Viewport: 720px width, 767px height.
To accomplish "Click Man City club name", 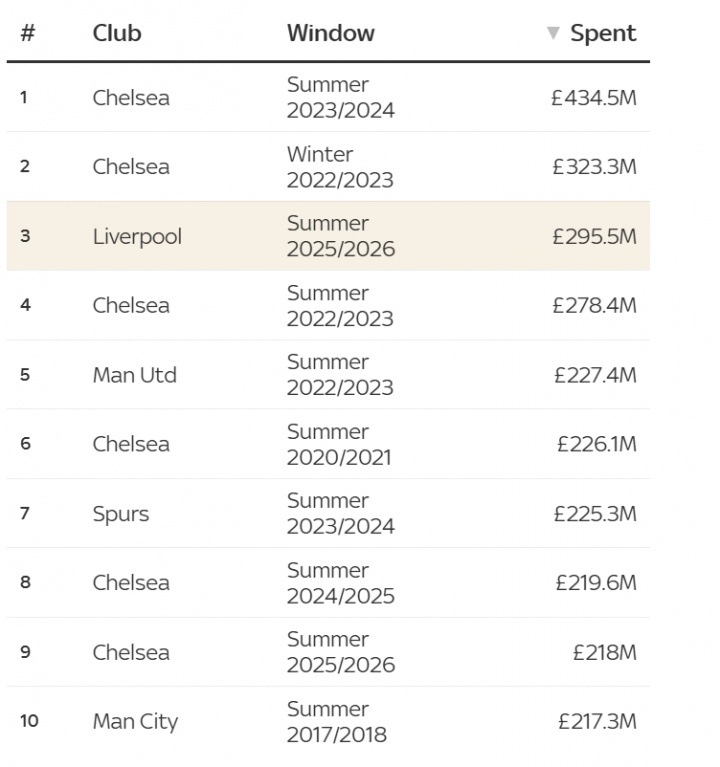I will (135, 721).
